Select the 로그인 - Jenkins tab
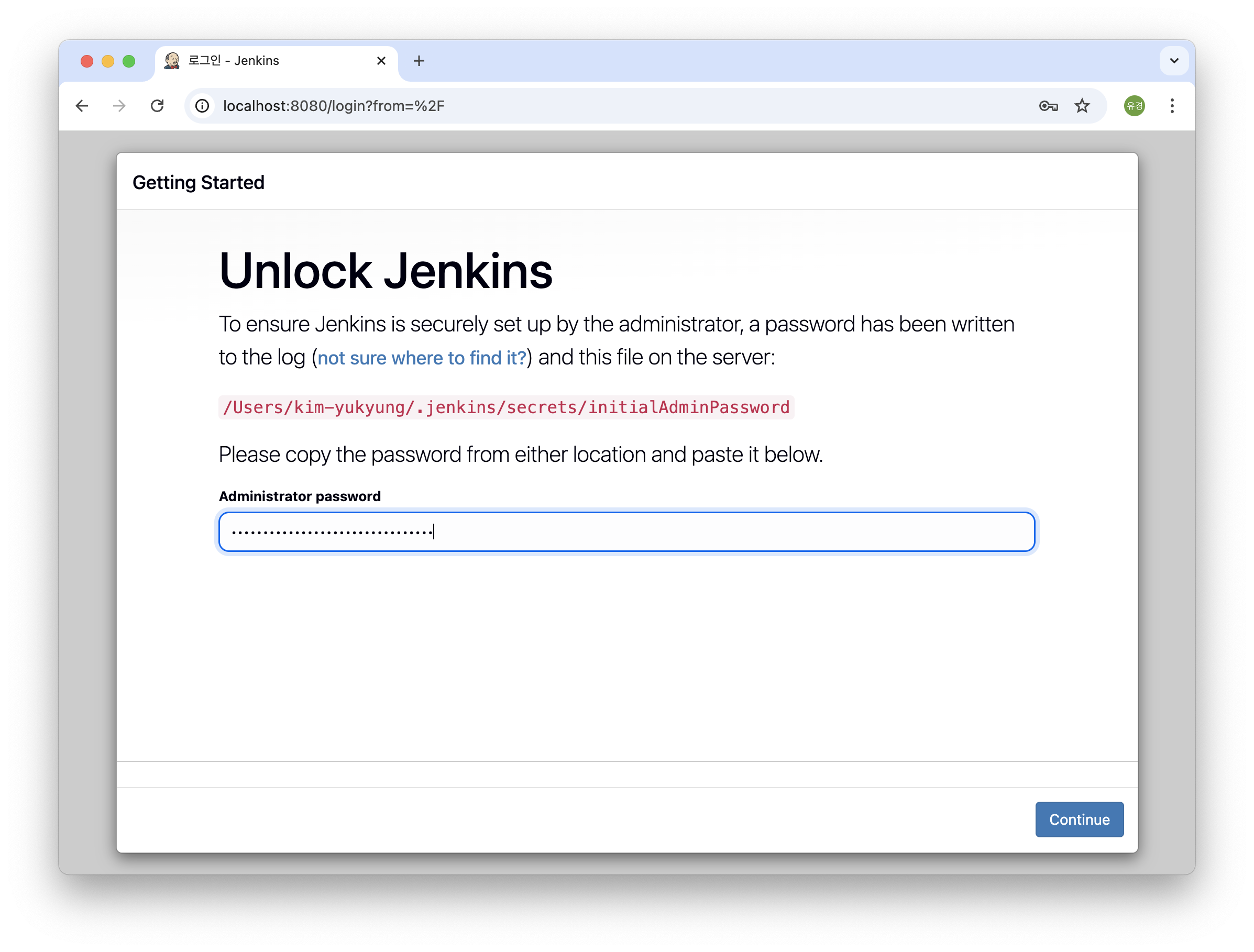Viewport: 1254px width, 952px height. tap(255, 61)
